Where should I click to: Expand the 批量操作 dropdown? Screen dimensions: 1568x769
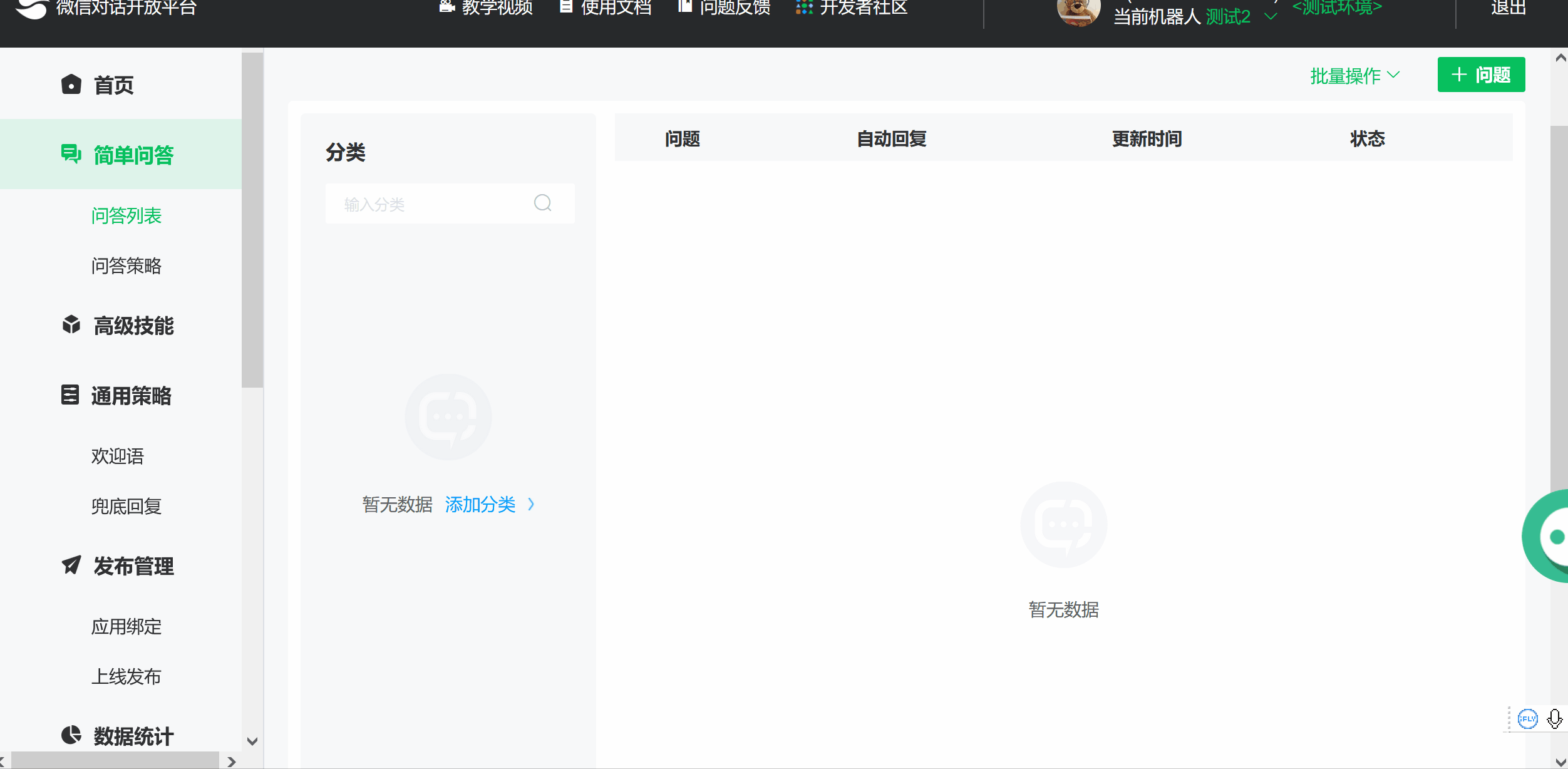[x=1355, y=76]
